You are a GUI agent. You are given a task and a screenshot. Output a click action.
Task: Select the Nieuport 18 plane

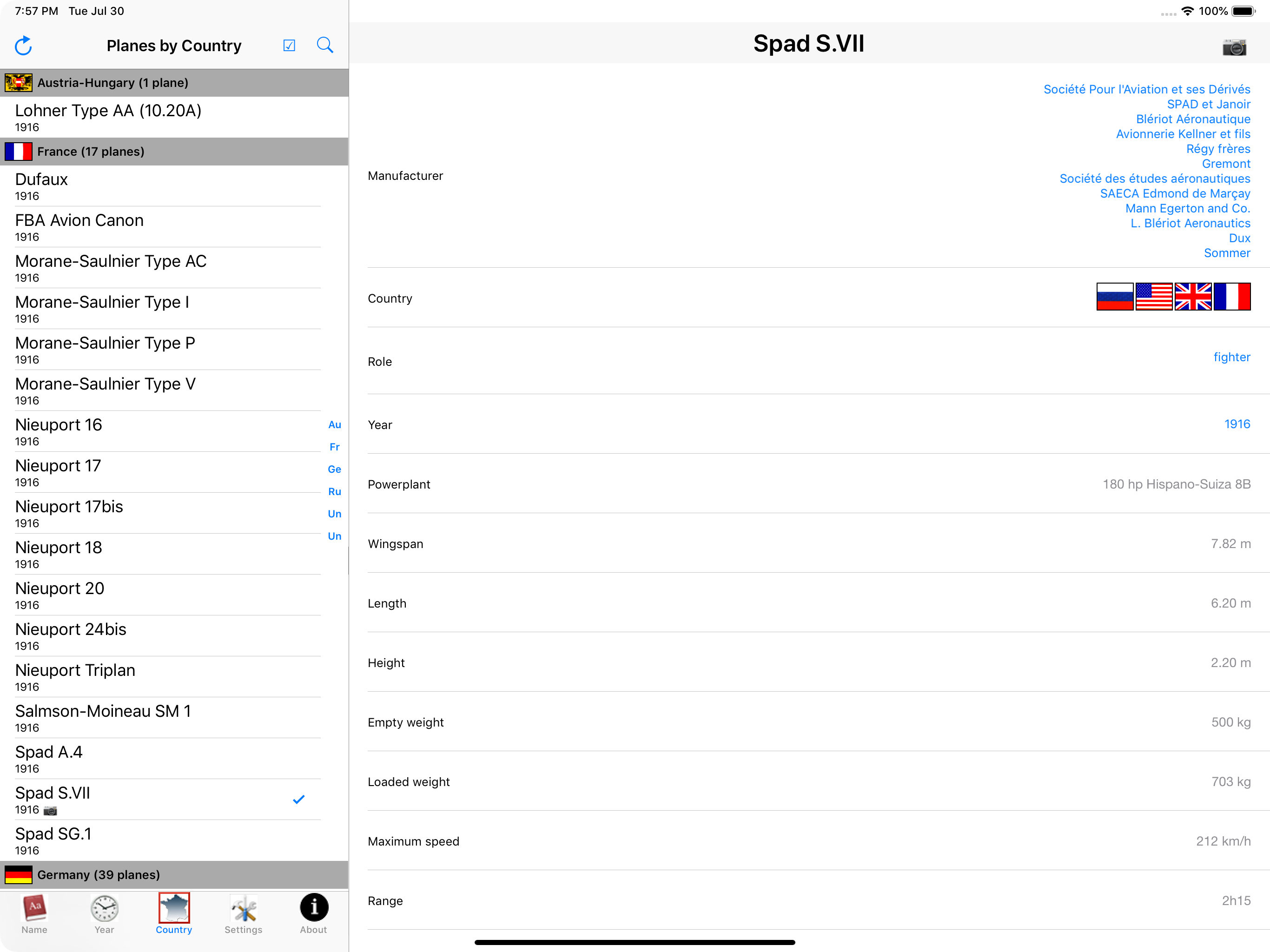[x=174, y=554]
